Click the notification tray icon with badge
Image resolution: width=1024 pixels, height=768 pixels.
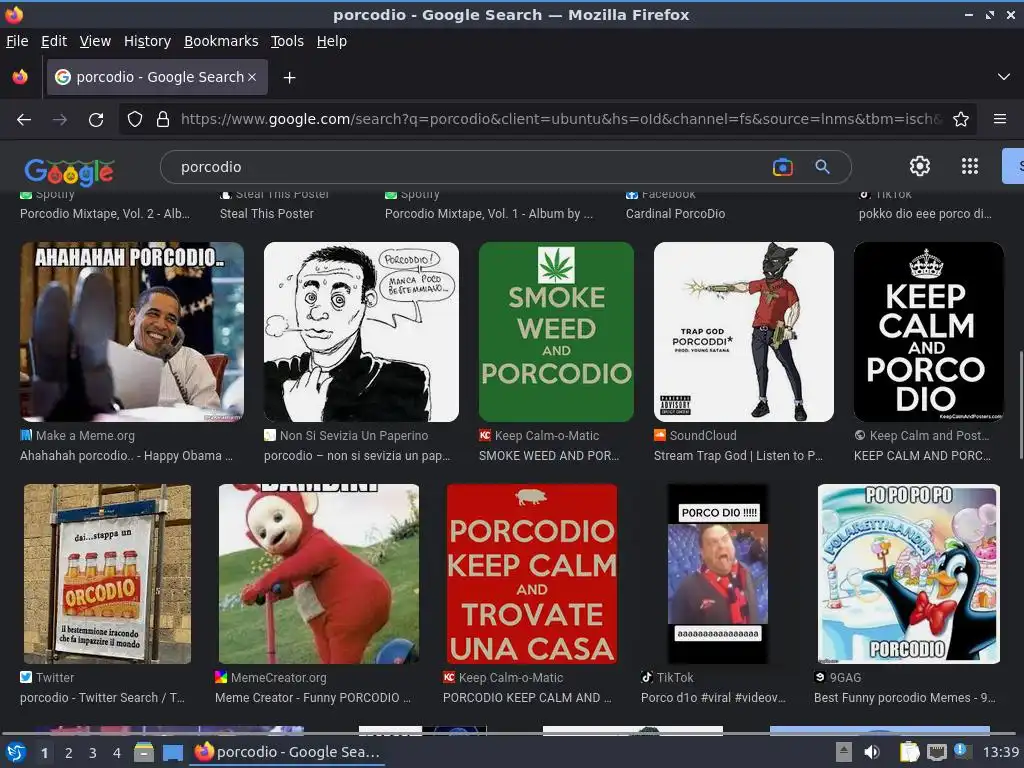pos(961,751)
